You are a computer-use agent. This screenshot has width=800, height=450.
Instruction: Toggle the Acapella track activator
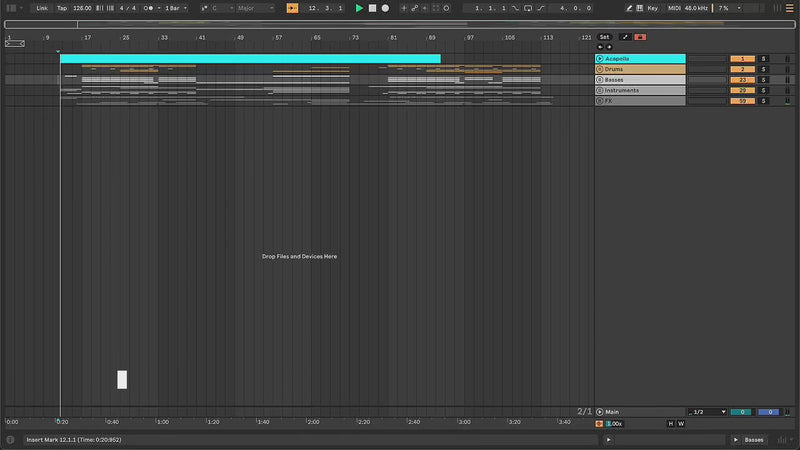point(743,59)
